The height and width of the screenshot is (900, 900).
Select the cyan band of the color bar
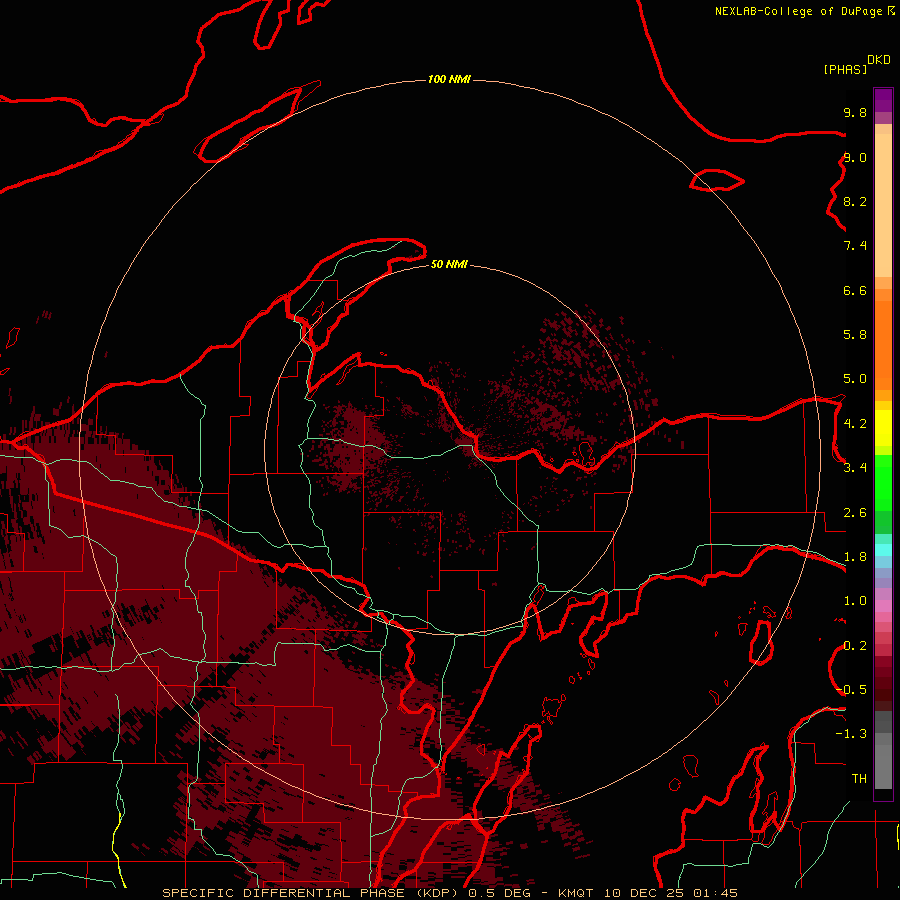tap(883, 550)
